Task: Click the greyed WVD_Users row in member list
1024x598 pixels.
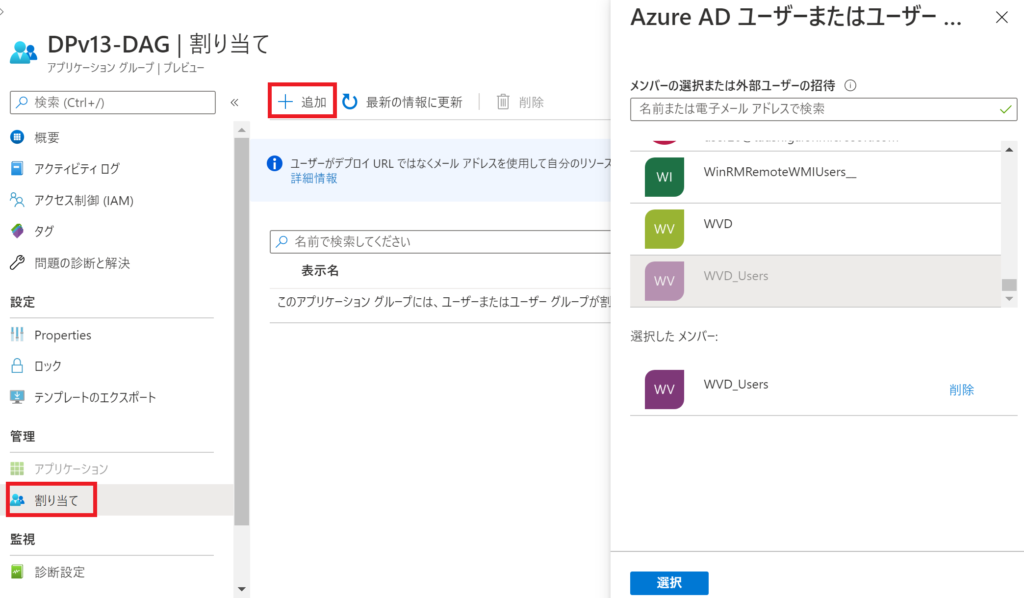Action: pos(816,281)
